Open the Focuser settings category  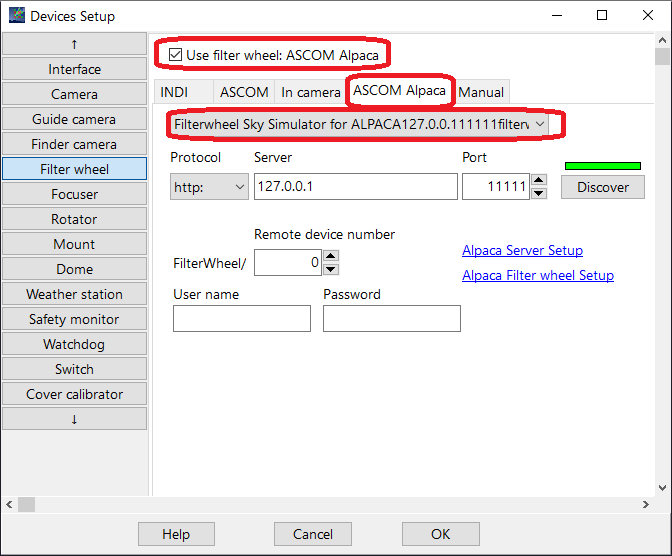point(75,194)
